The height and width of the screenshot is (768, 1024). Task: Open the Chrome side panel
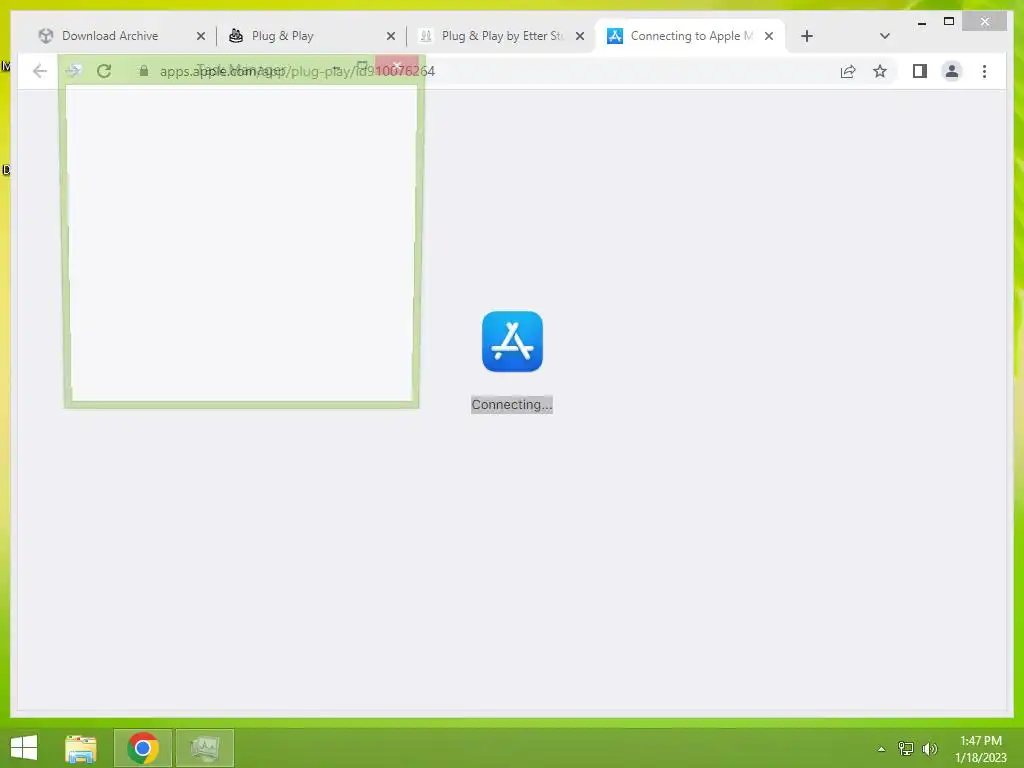point(920,71)
